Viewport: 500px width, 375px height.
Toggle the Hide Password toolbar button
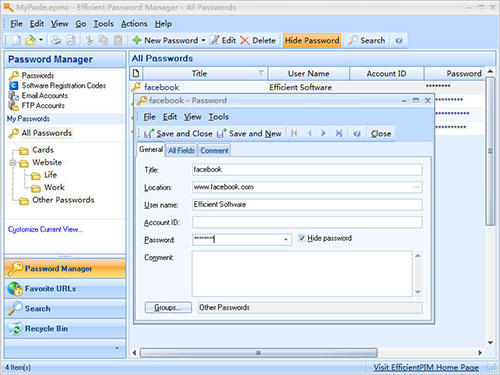tap(312, 40)
